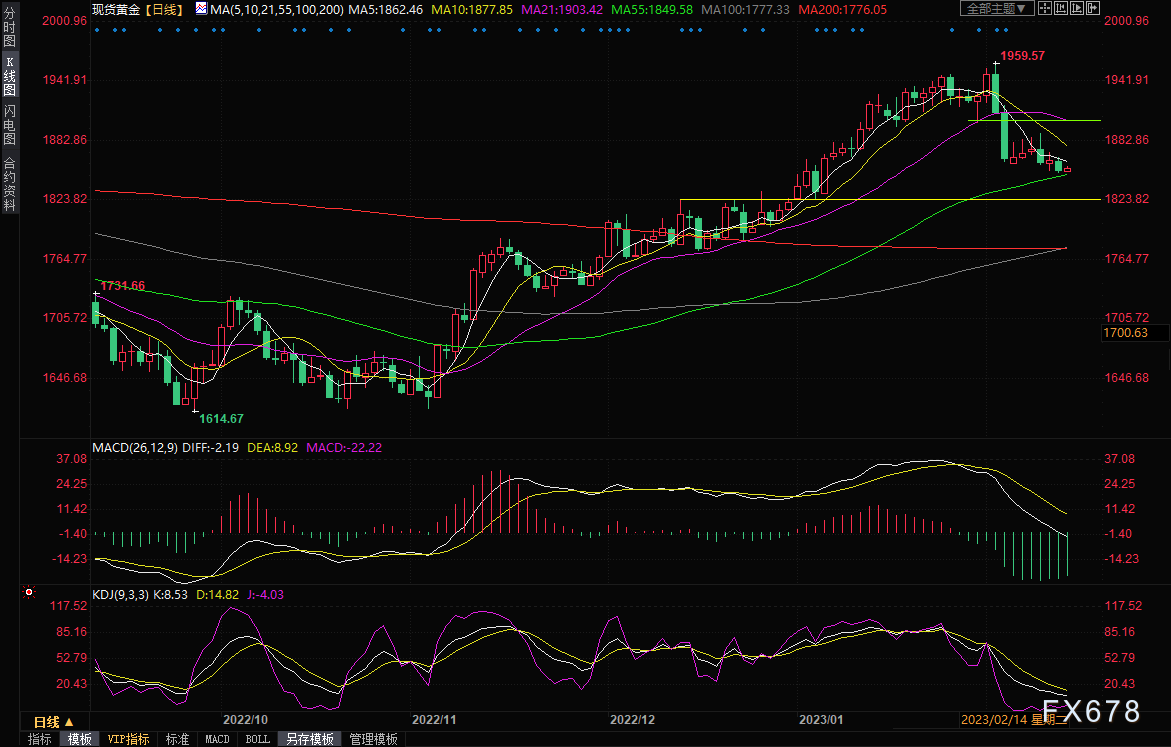
Task: Click the 另存模板 button
Action: pyautogui.click(x=309, y=739)
